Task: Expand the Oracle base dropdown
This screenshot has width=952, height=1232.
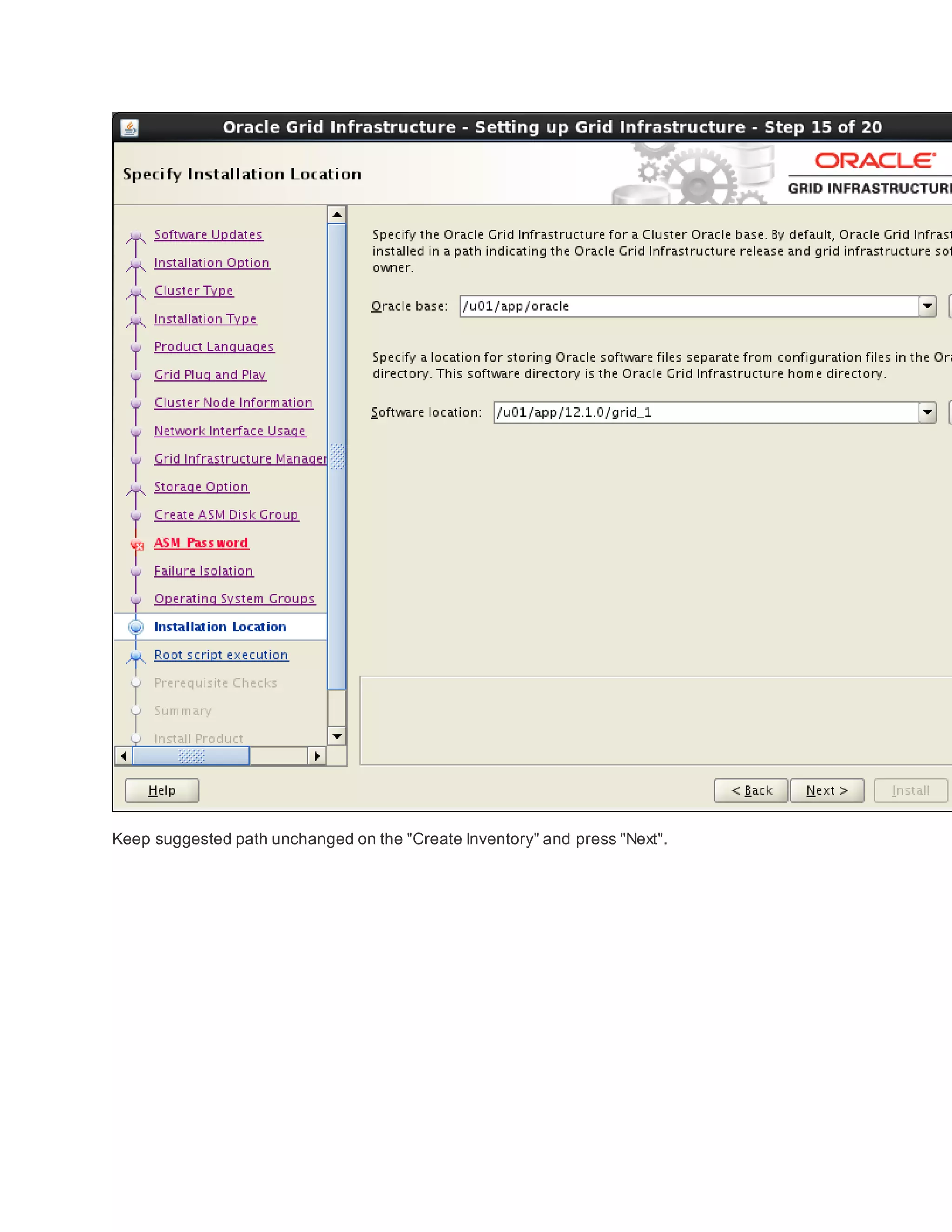Action: point(927,306)
